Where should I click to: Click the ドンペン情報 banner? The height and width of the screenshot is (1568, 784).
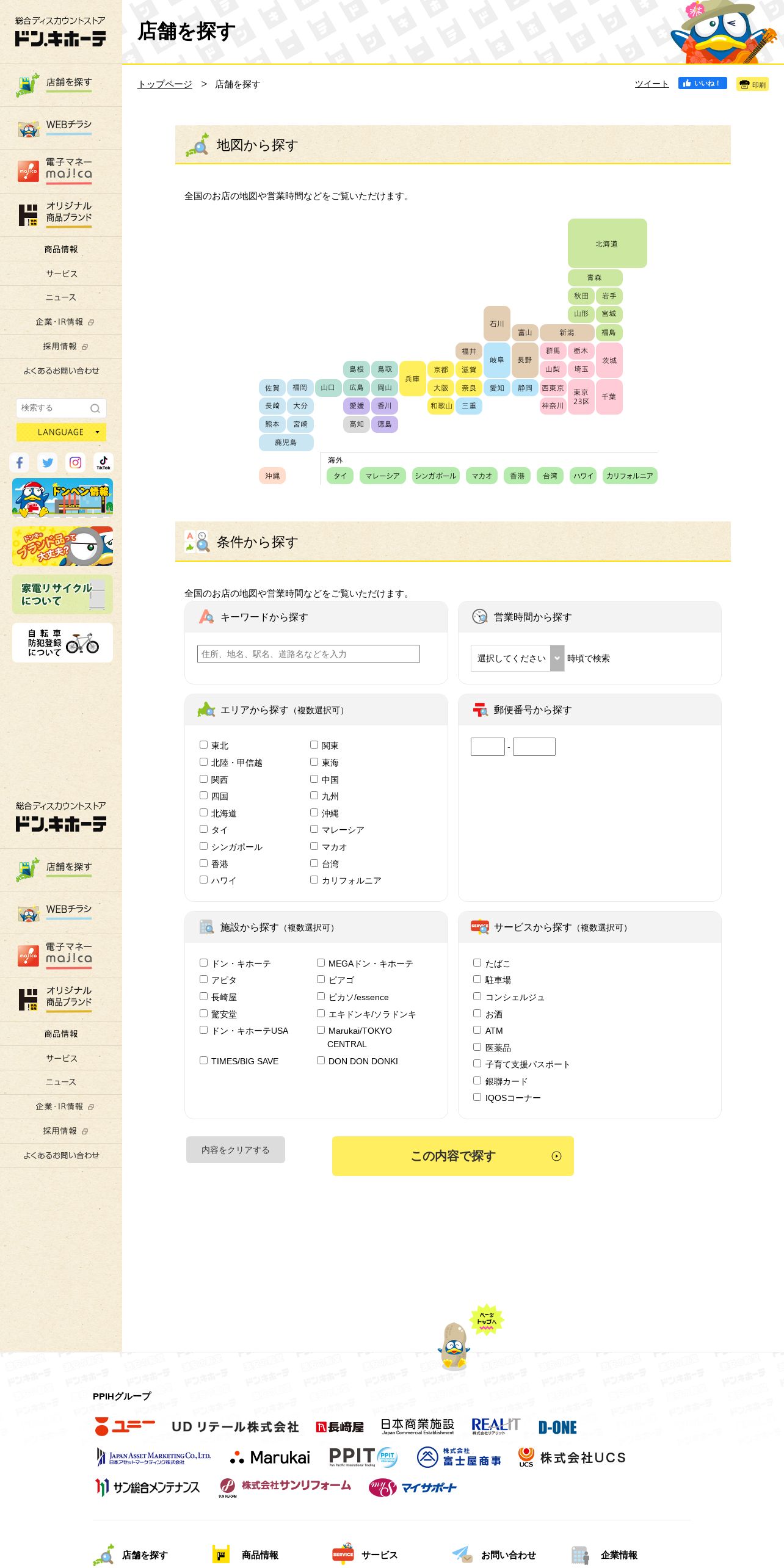[x=62, y=498]
